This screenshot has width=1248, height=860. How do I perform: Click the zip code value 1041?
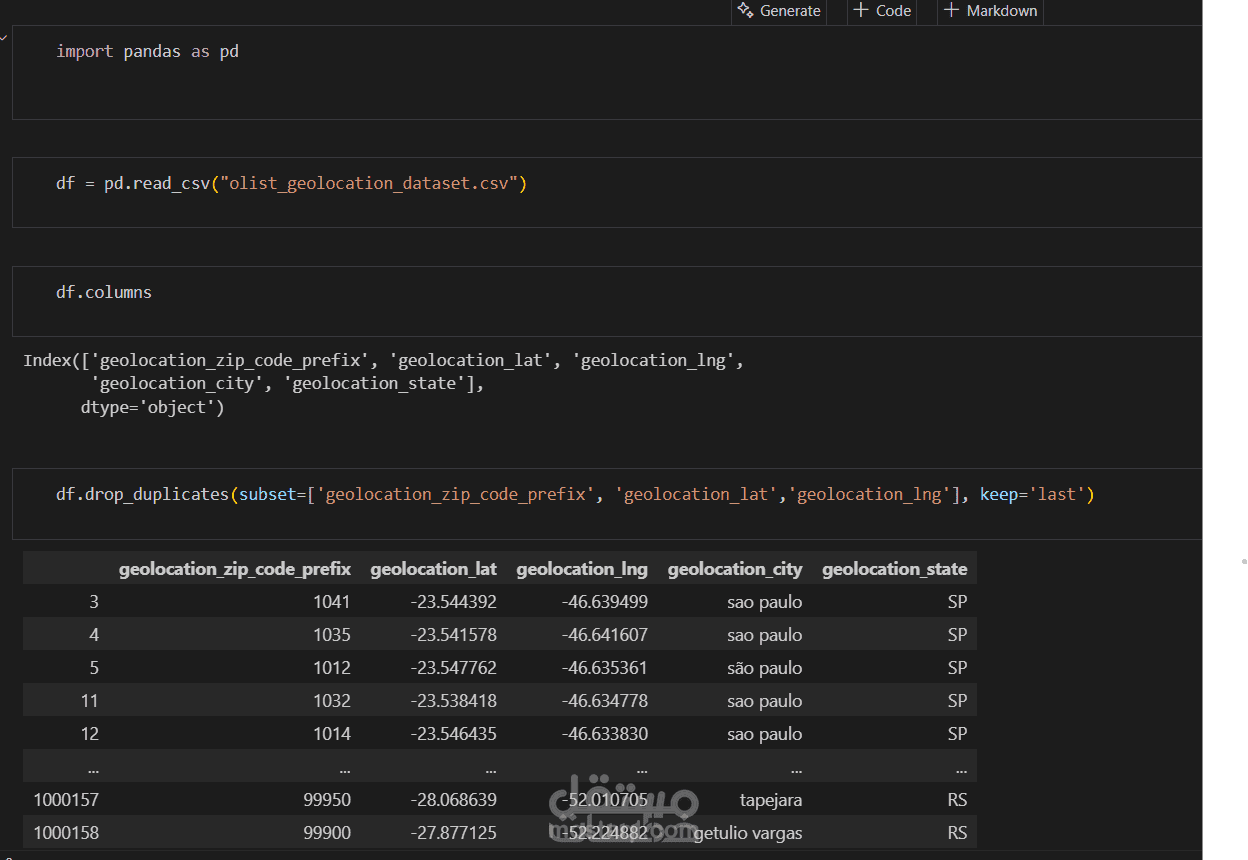[x=331, y=602]
